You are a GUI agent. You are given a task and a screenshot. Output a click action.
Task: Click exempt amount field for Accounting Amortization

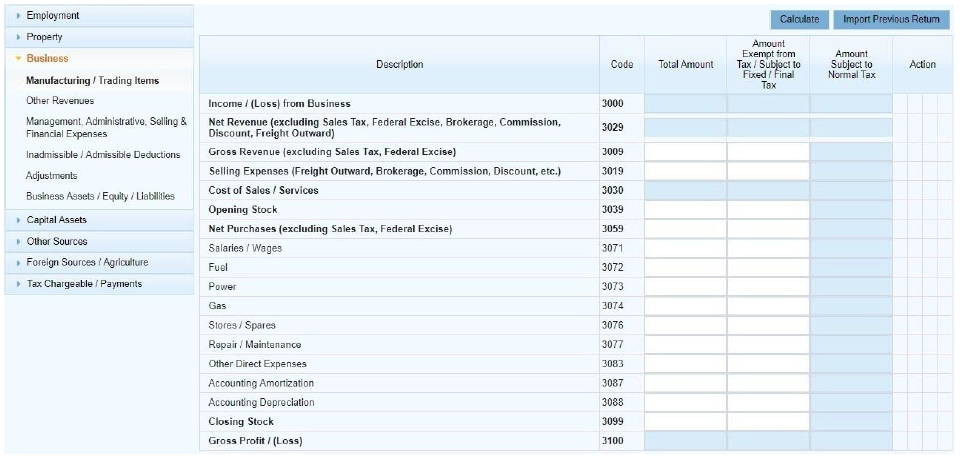[x=768, y=383]
